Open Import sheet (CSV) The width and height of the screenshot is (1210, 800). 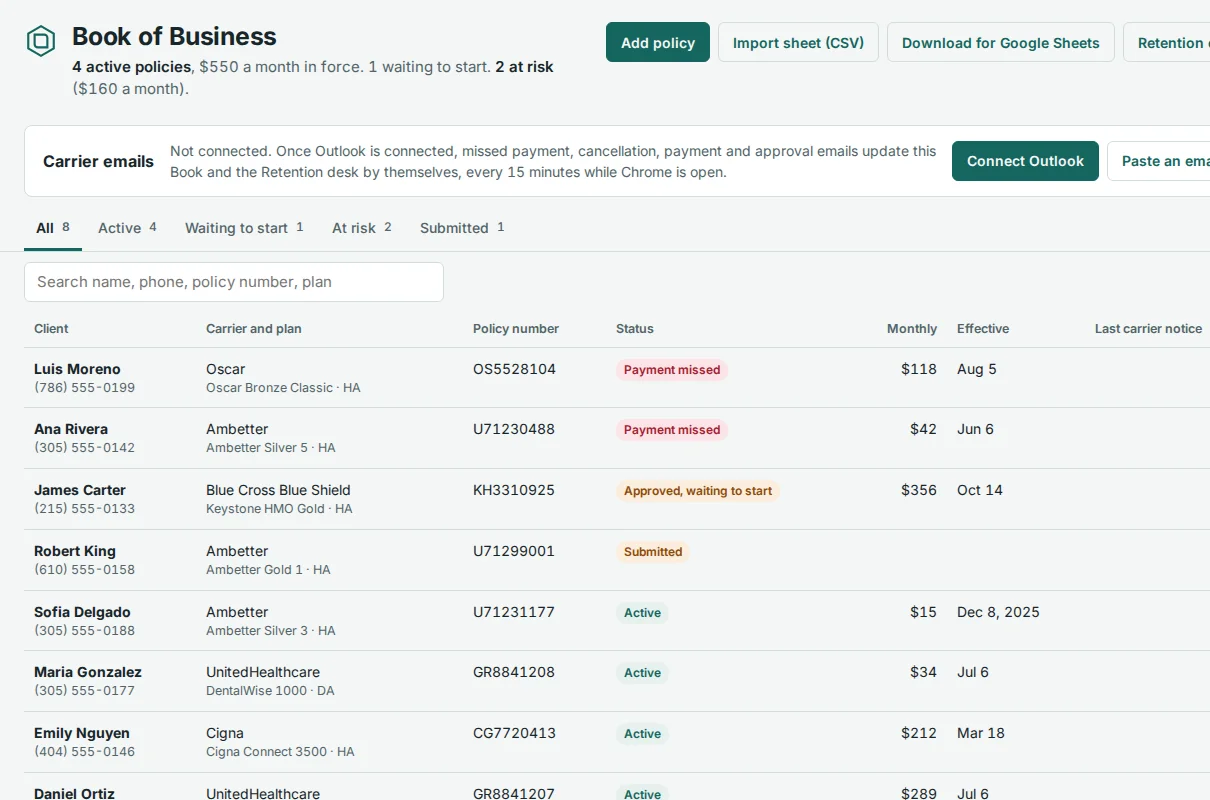(798, 42)
